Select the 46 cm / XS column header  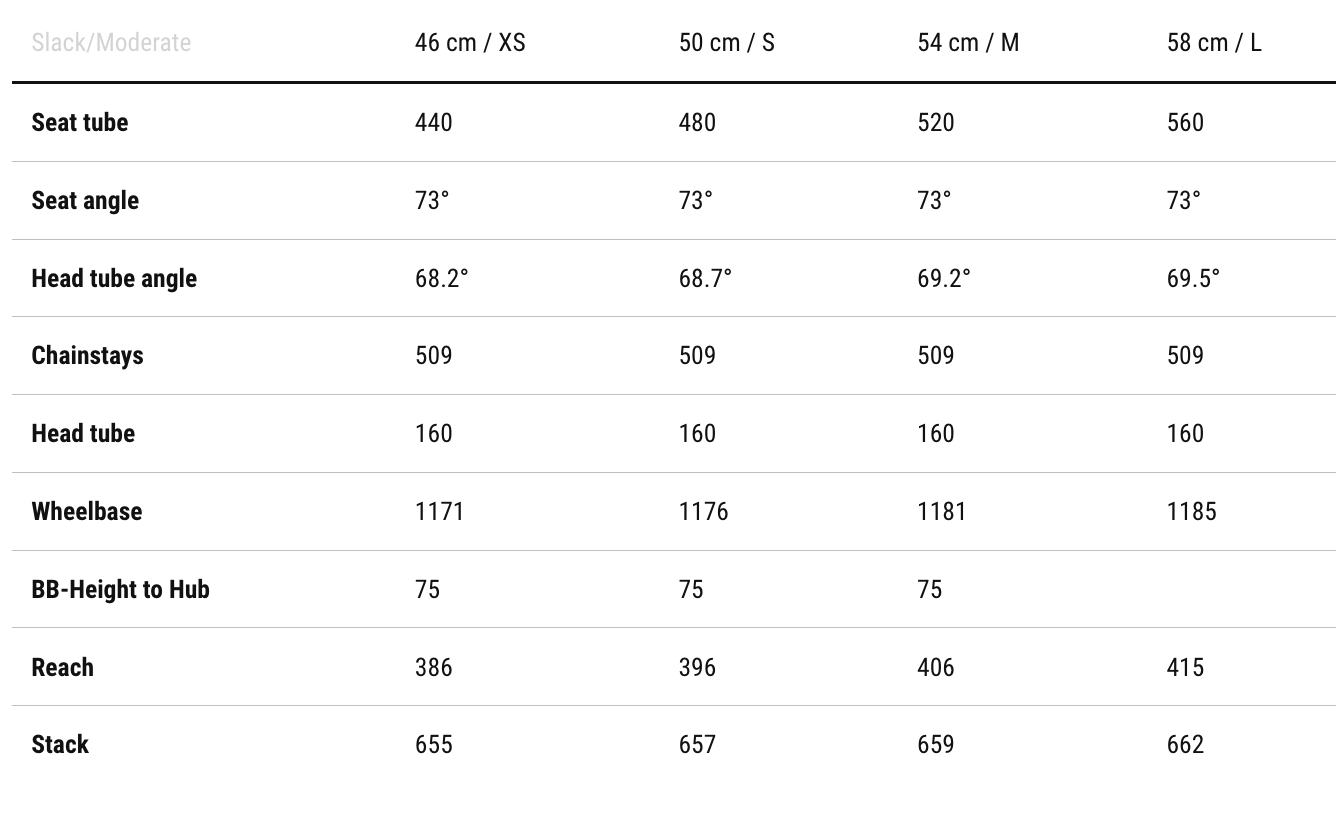(470, 43)
